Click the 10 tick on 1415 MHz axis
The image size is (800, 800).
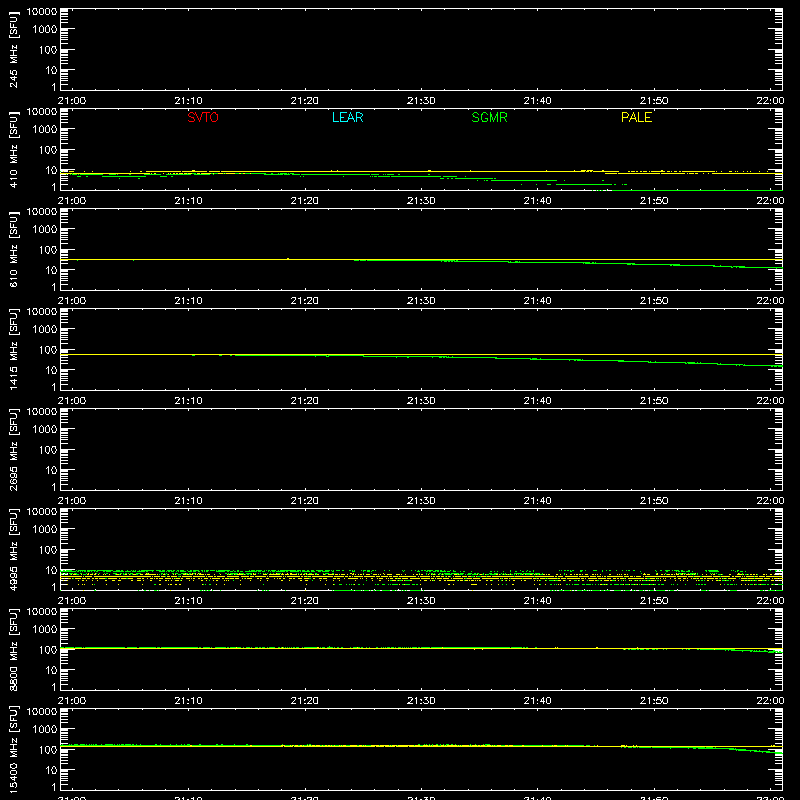pos(51,370)
